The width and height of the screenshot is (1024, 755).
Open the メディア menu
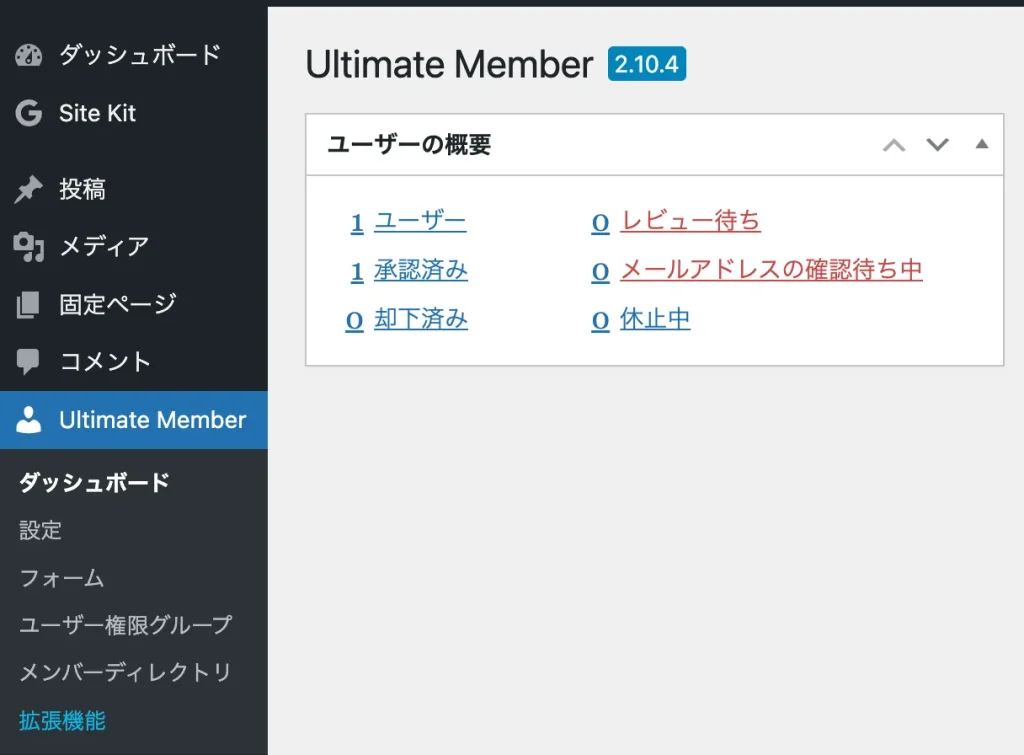[x=134, y=247]
